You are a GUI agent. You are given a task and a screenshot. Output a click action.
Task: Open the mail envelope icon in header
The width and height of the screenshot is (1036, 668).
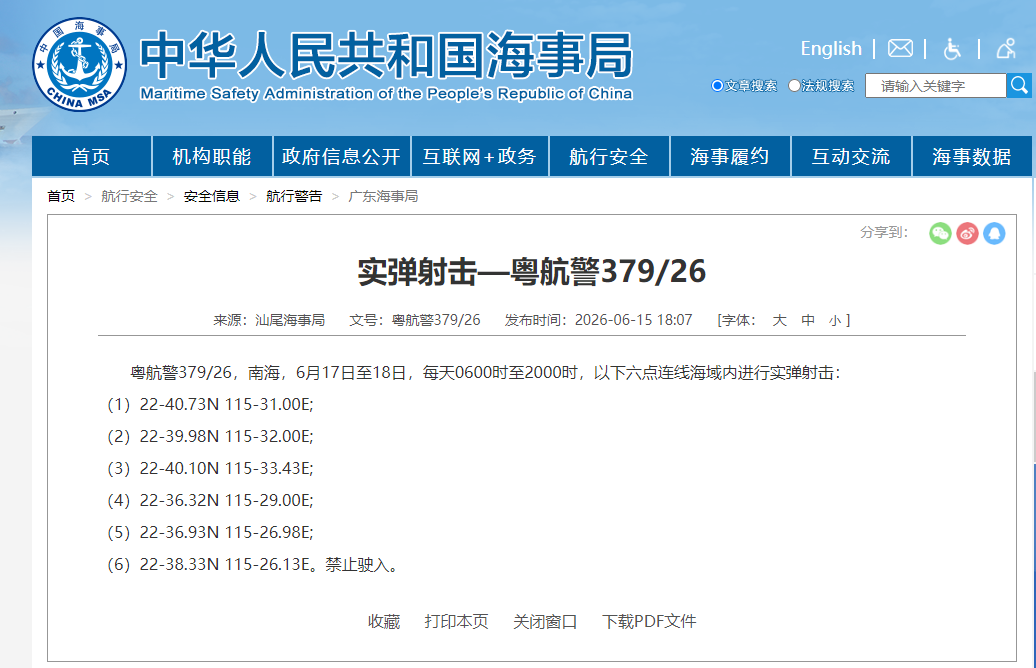tap(900, 48)
